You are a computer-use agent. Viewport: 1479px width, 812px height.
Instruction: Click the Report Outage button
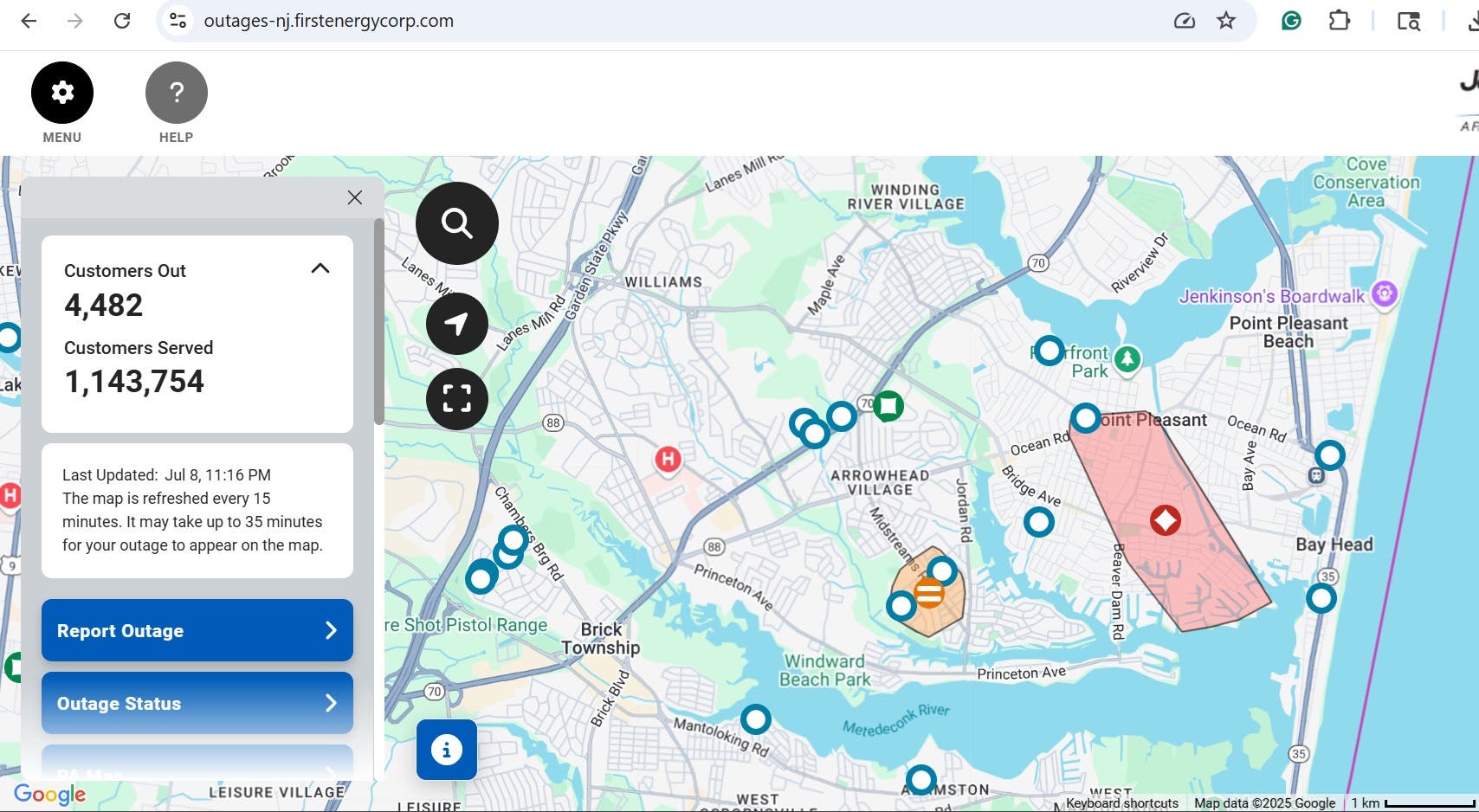pyautogui.click(x=197, y=630)
